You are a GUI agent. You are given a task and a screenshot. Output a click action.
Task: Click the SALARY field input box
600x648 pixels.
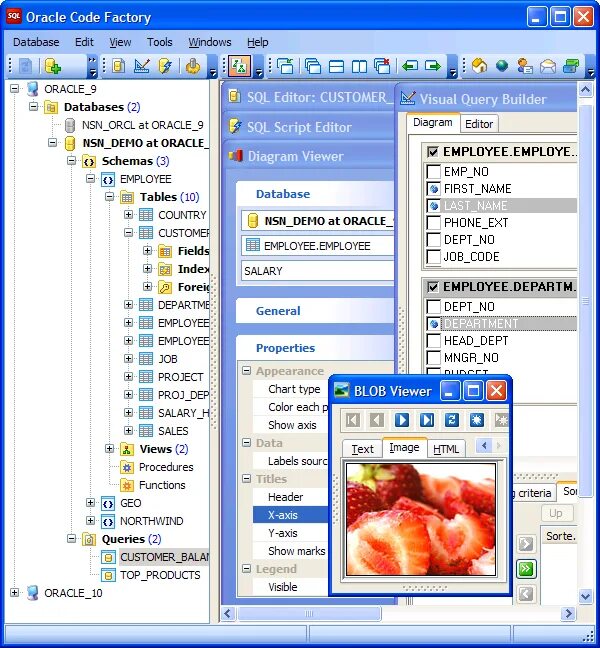[x=317, y=271]
